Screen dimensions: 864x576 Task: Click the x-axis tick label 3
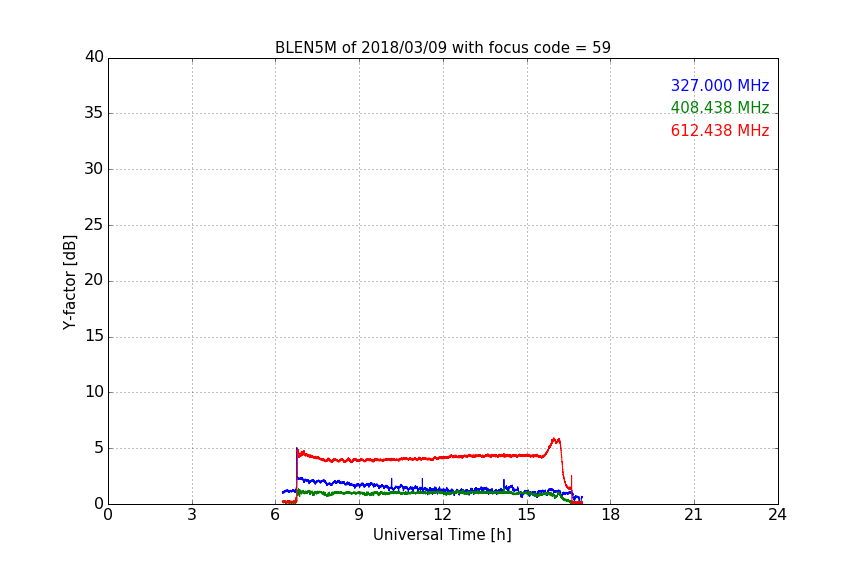[x=192, y=515]
